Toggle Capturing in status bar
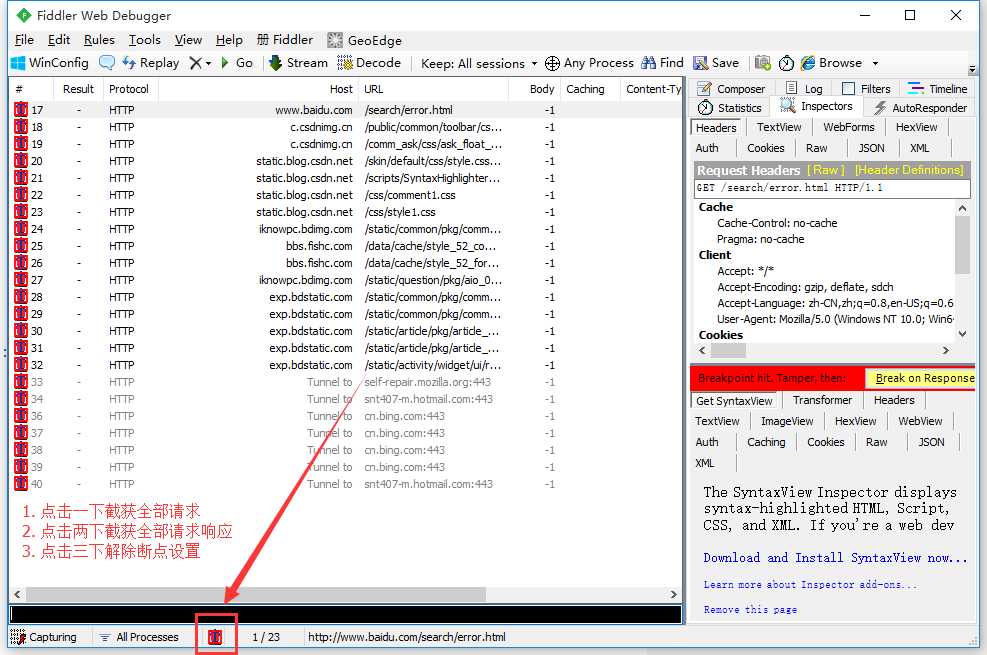This screenshot has height=655, width=987. [43, 637]
